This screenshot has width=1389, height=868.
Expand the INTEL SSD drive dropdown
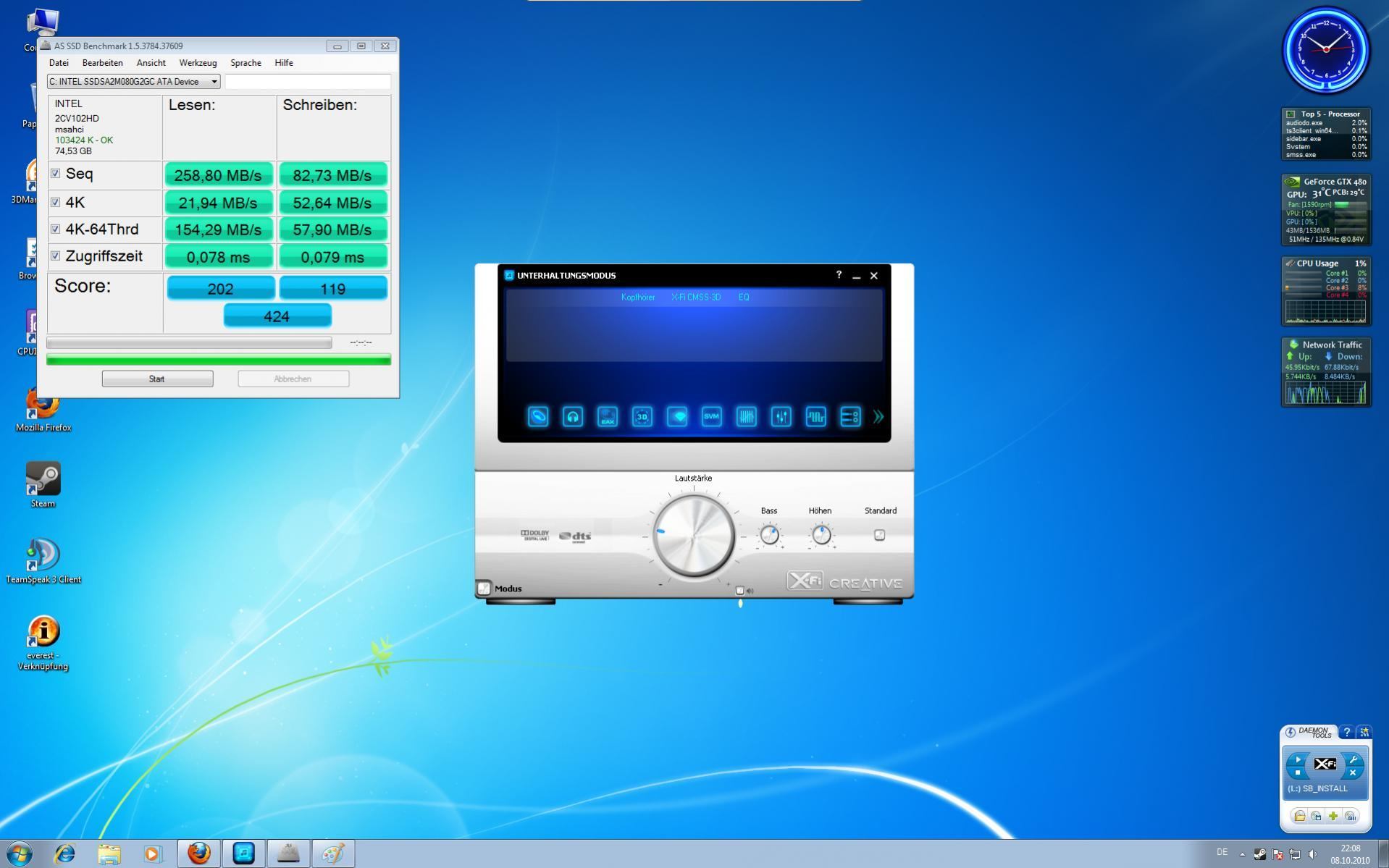coord(214,82)
